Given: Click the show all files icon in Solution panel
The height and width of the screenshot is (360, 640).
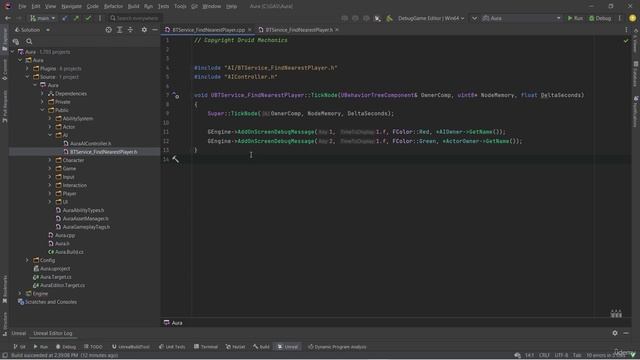Looking at the screenshot, I should click(x=16, y=41).
